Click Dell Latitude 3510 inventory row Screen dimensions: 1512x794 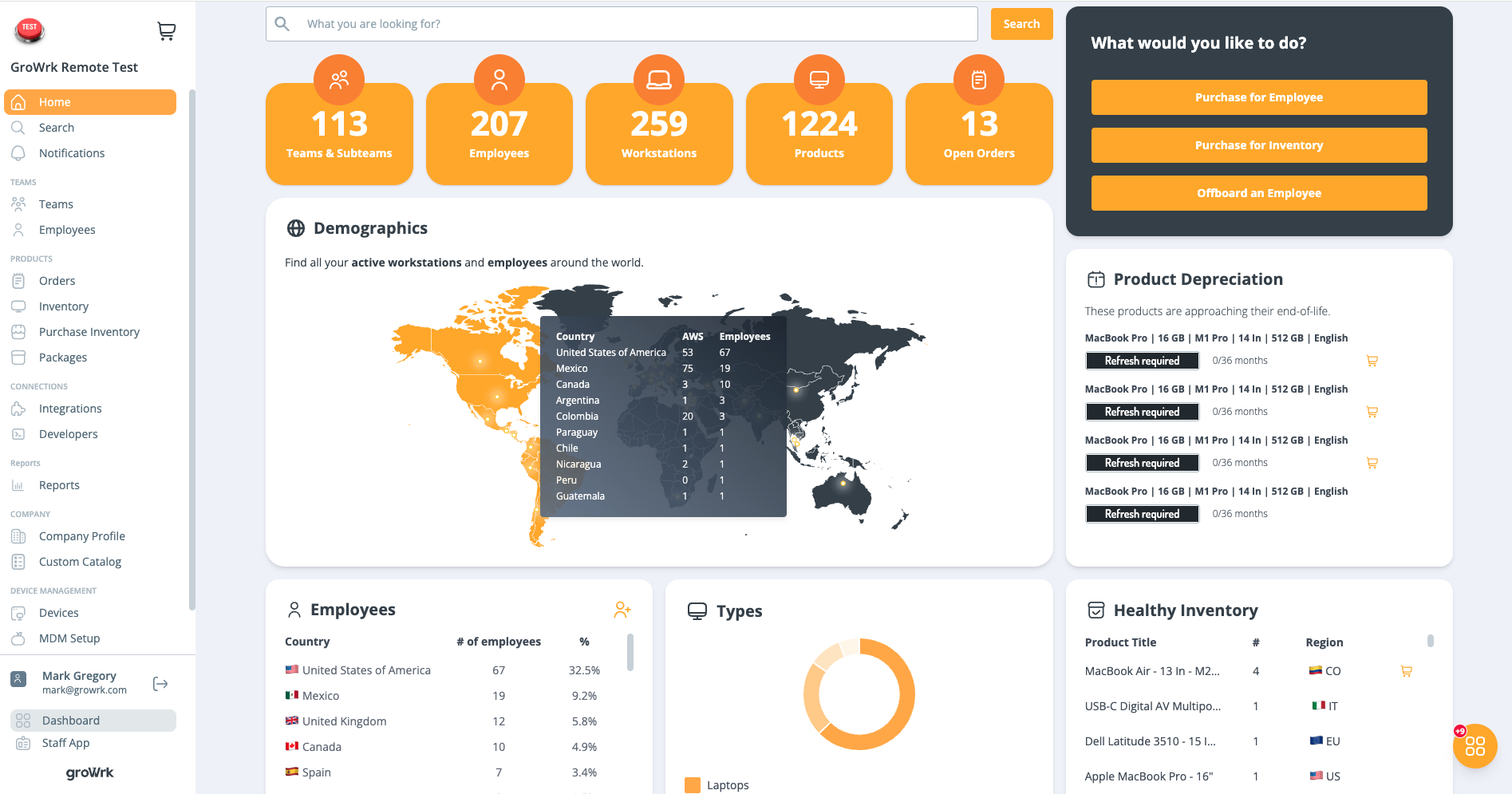click(1249, 741)
